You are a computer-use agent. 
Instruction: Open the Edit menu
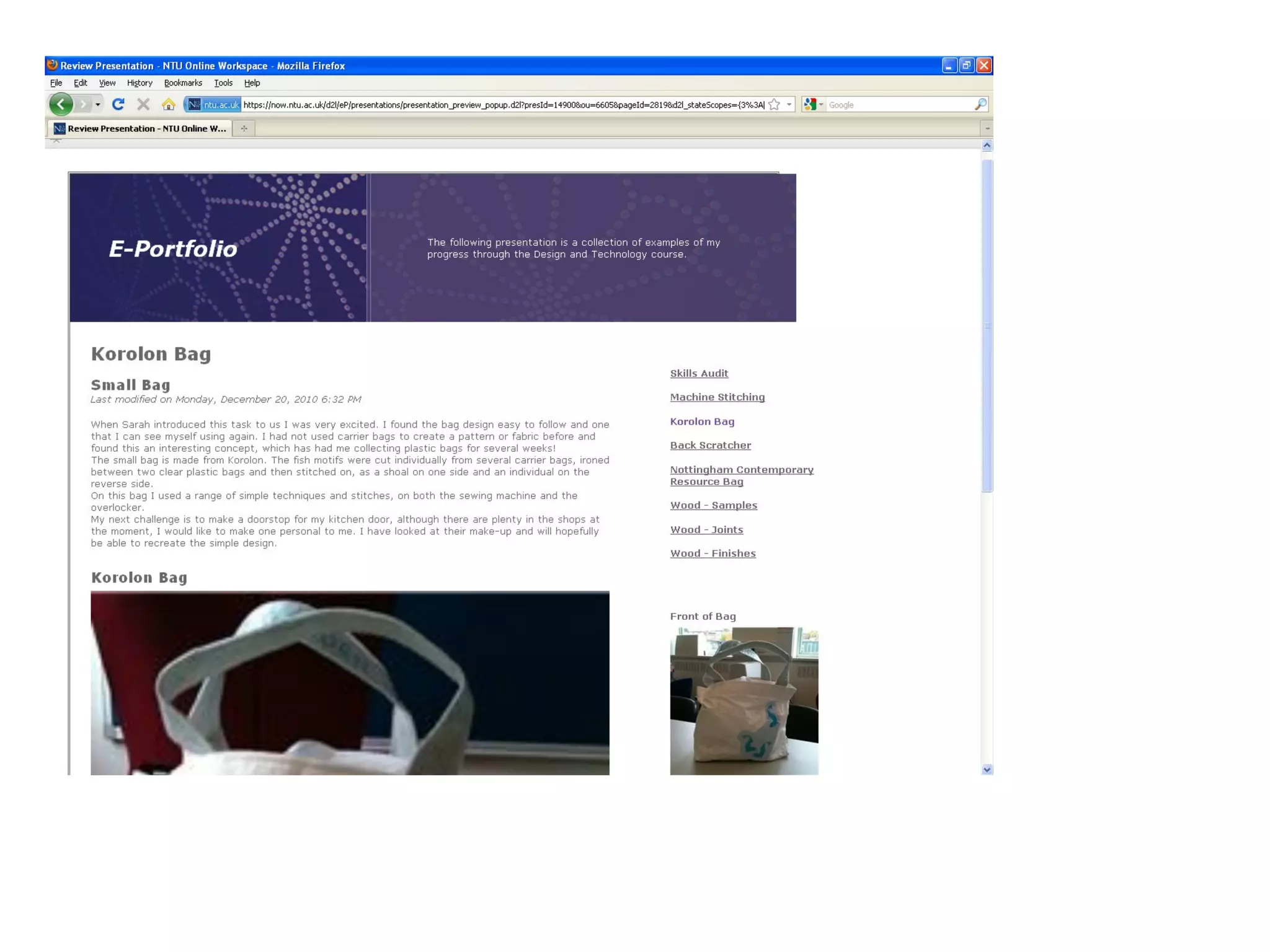[x=81, y=82]
